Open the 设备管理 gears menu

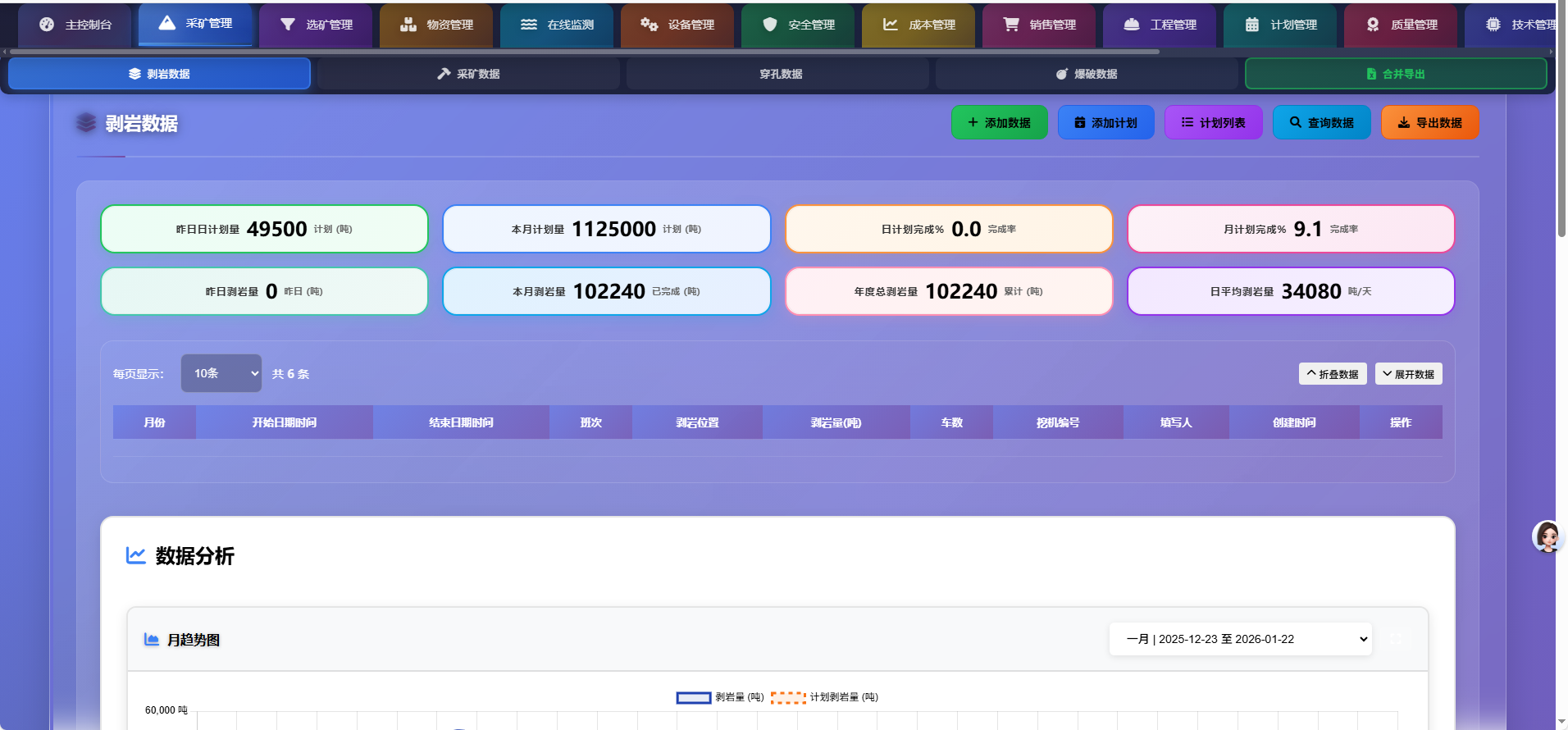point(677,25)
